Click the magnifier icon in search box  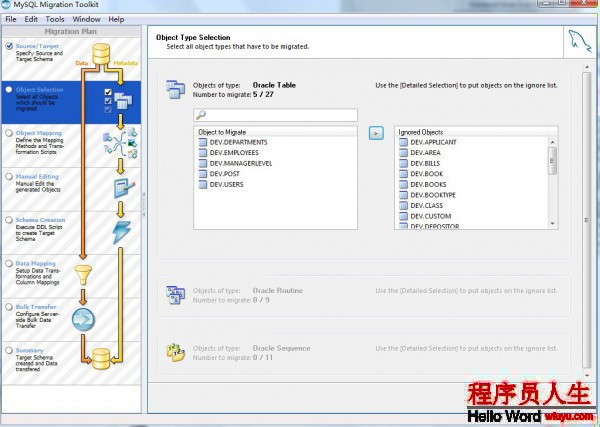(x=201, y=114)
